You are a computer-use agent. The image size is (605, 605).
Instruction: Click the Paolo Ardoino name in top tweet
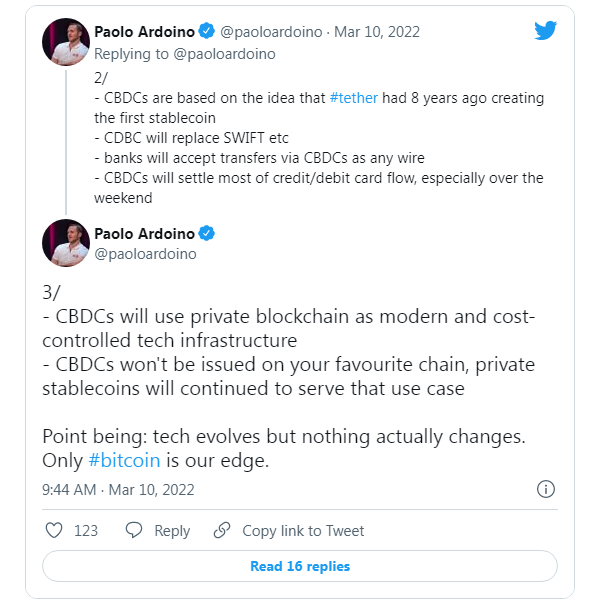[144, 32]
